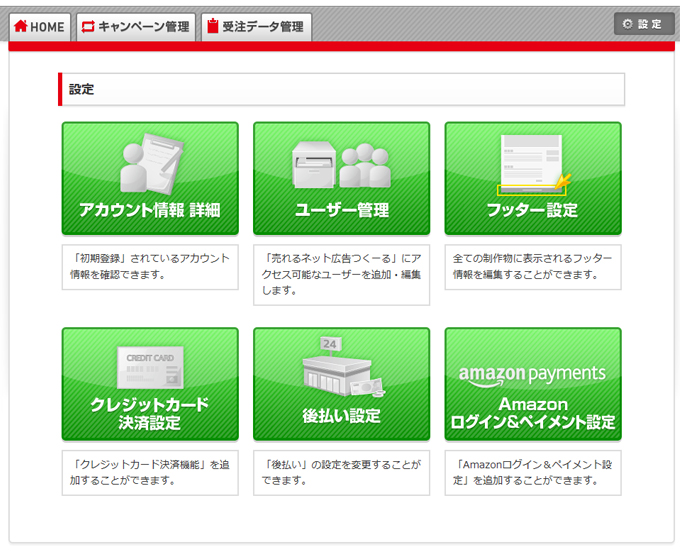680x551 pixels.
Task: Open アカウント情報 詳細 label
Action: click(150, 210)
